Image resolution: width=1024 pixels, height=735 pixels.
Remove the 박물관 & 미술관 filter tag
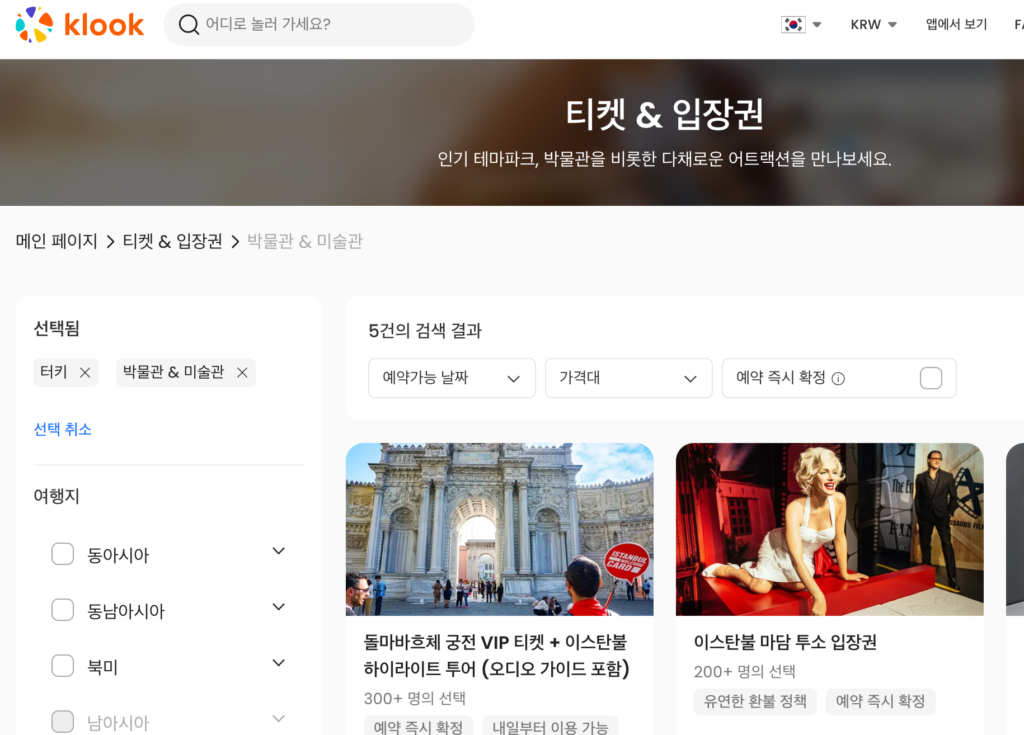click(242, 372)
